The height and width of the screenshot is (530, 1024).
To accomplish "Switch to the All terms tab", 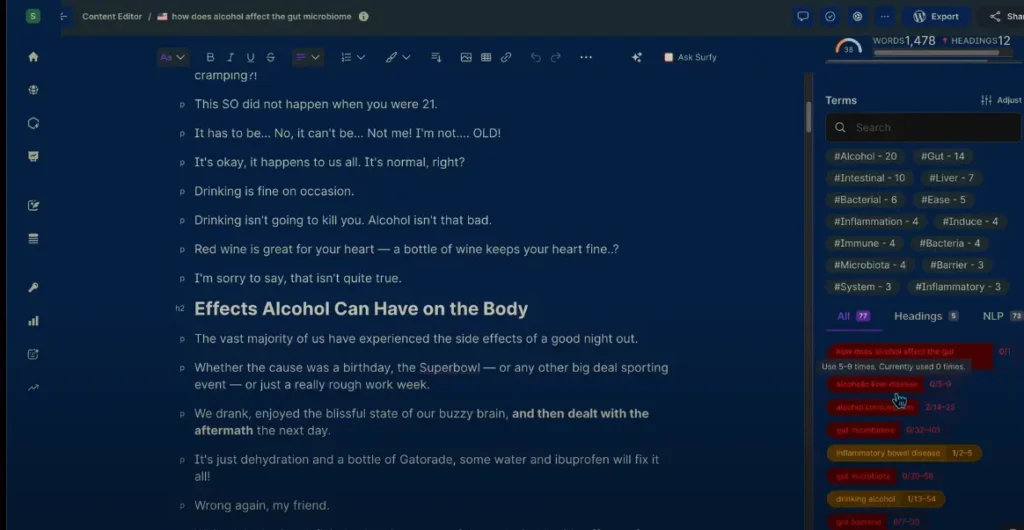I will [853, 316].
